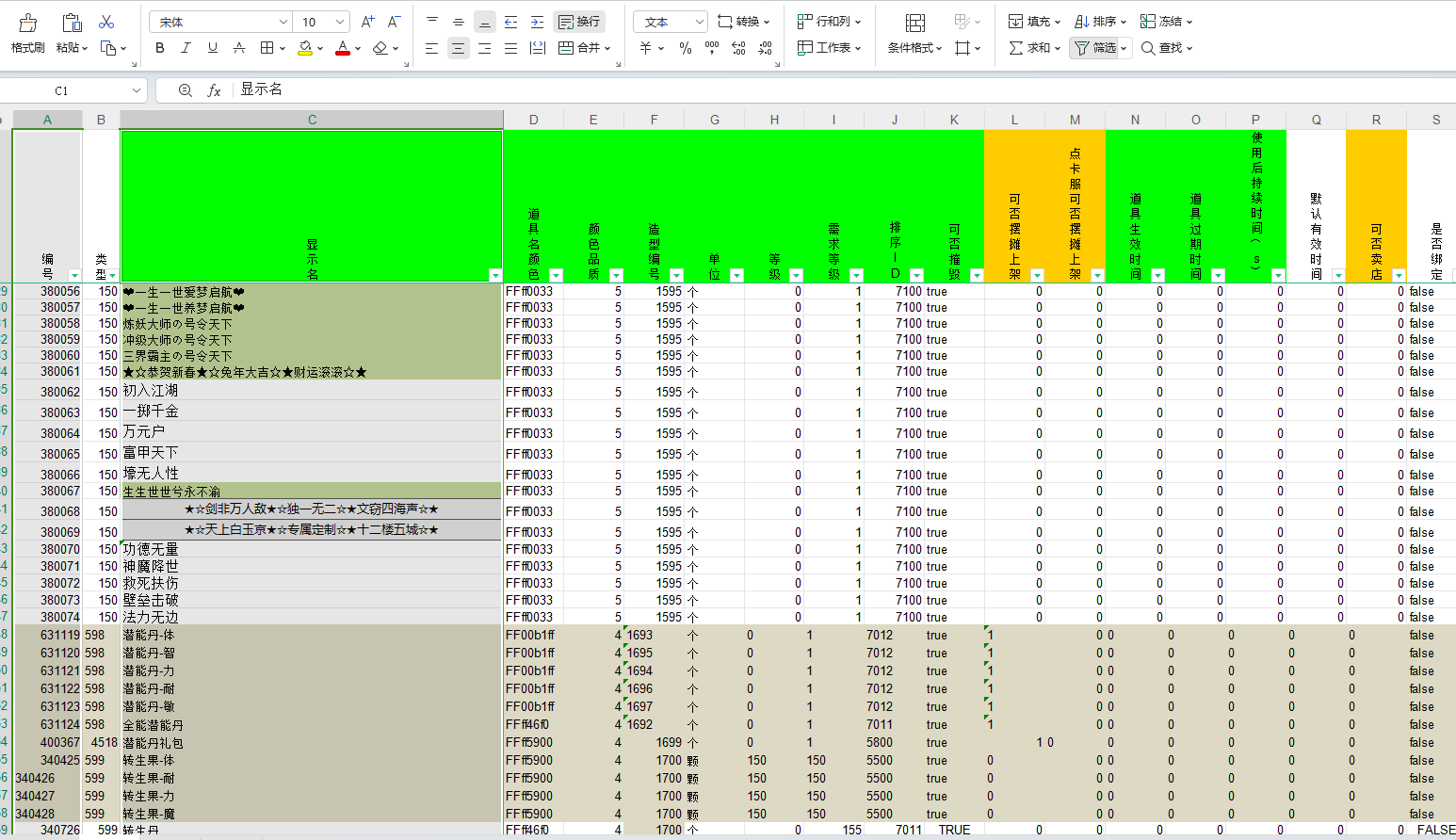This screenshot has width=1456, height=840.
Task: Click the insert function fx icon
Action: [215, 90]
